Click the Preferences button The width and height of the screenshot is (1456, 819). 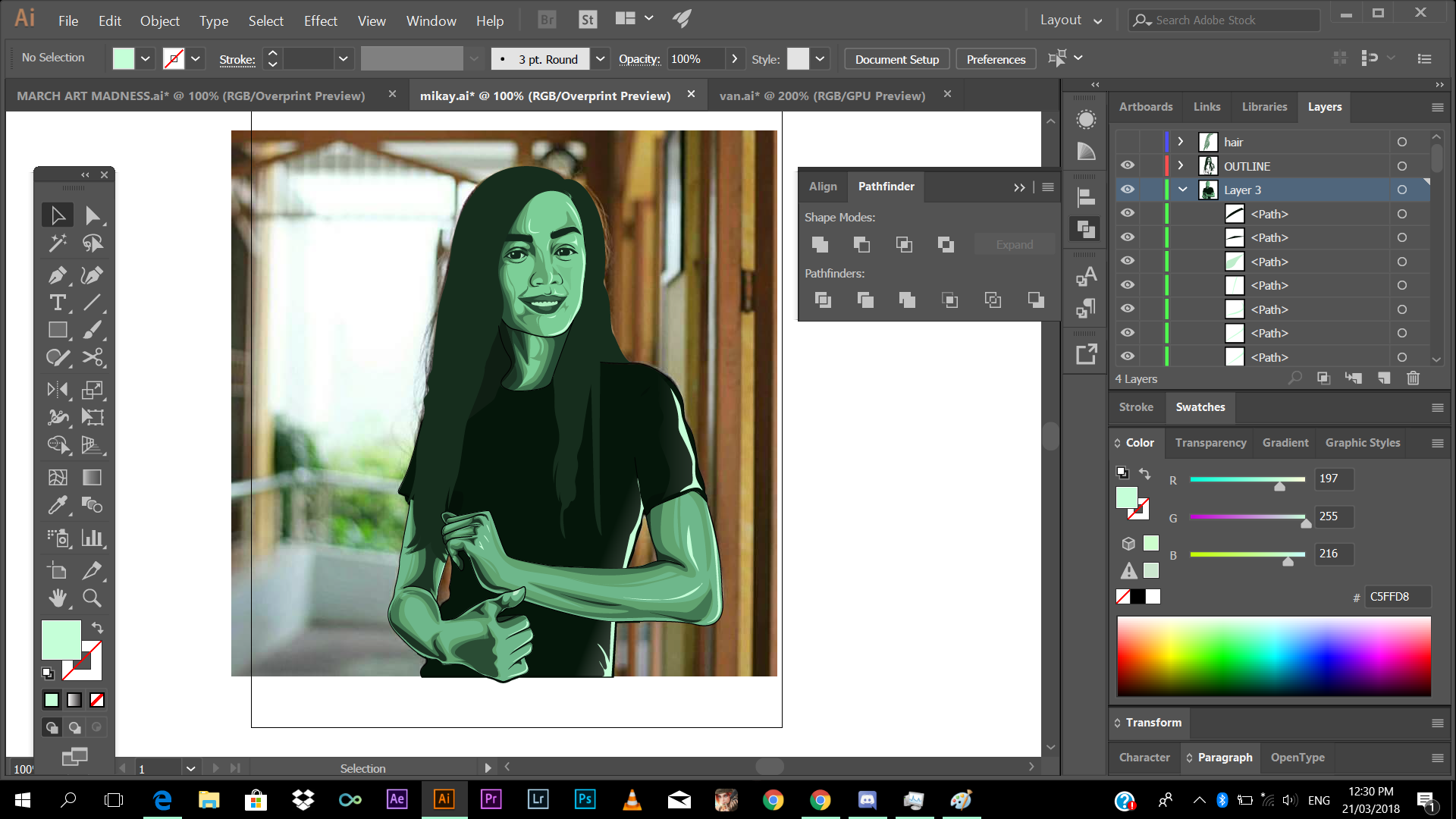(x=995, y=59)
